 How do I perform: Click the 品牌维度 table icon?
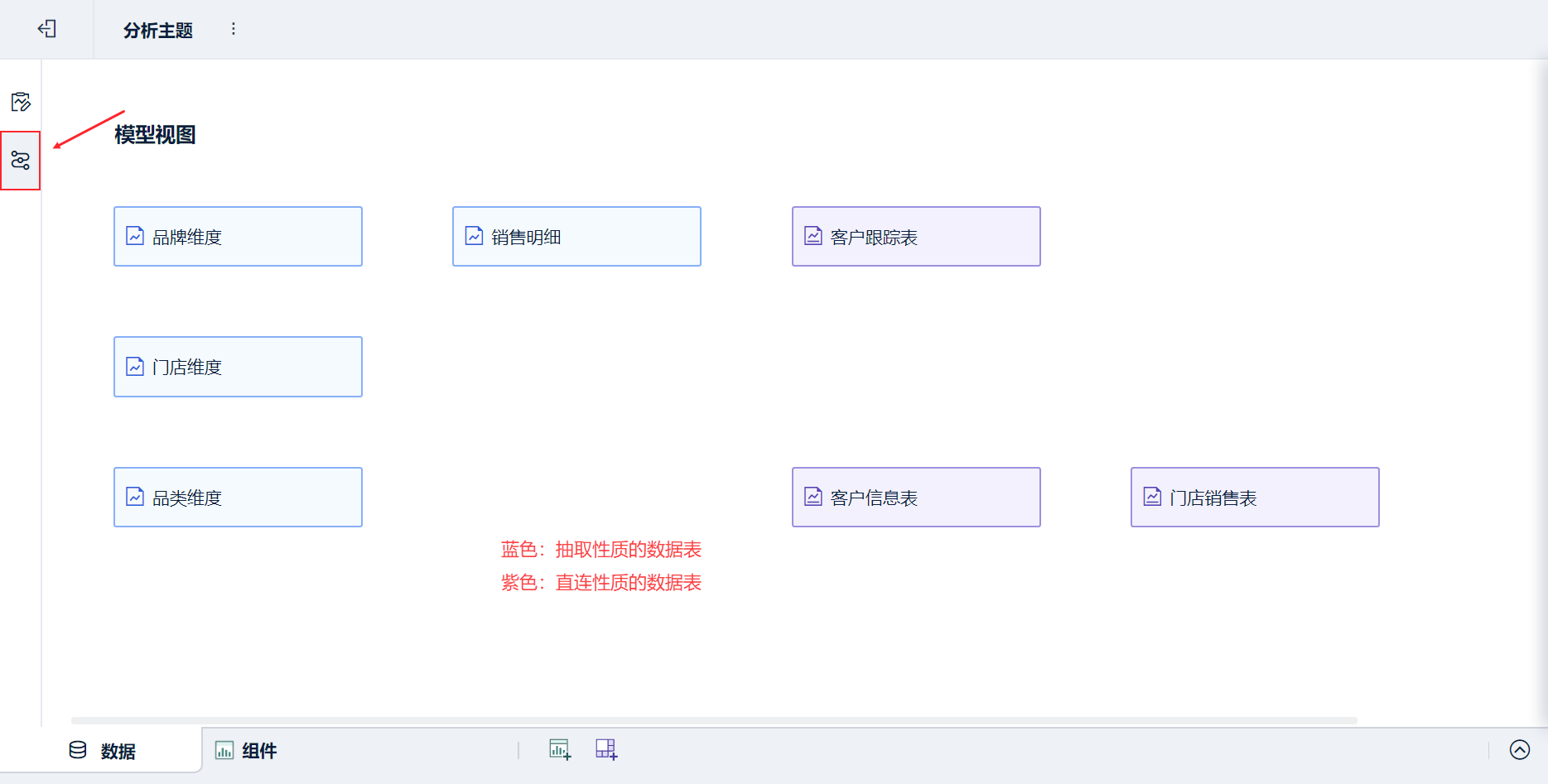(135, 236)
